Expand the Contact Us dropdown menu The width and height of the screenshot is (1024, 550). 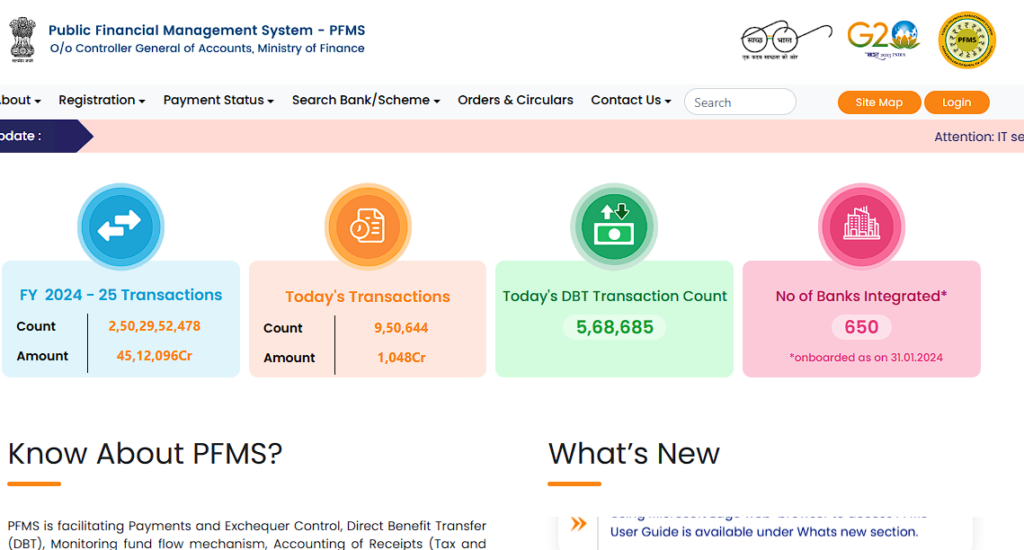tap(631, 101)
